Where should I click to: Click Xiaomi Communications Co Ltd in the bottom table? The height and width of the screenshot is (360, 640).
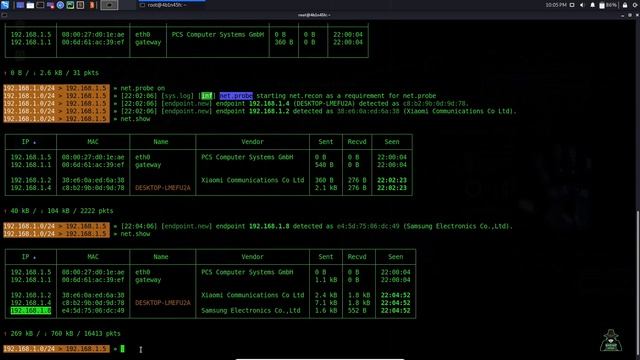pos(252,295)
